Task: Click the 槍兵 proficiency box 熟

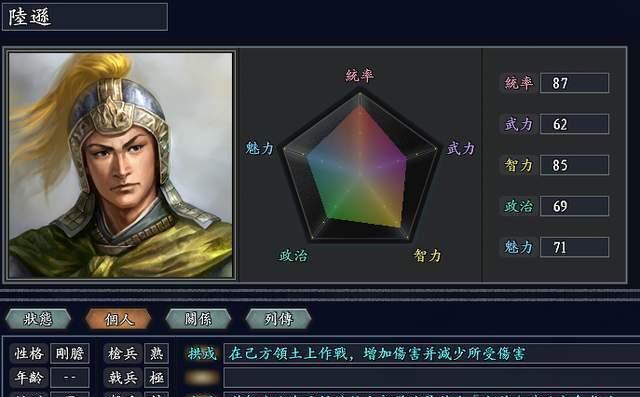Action: (156, 353)
